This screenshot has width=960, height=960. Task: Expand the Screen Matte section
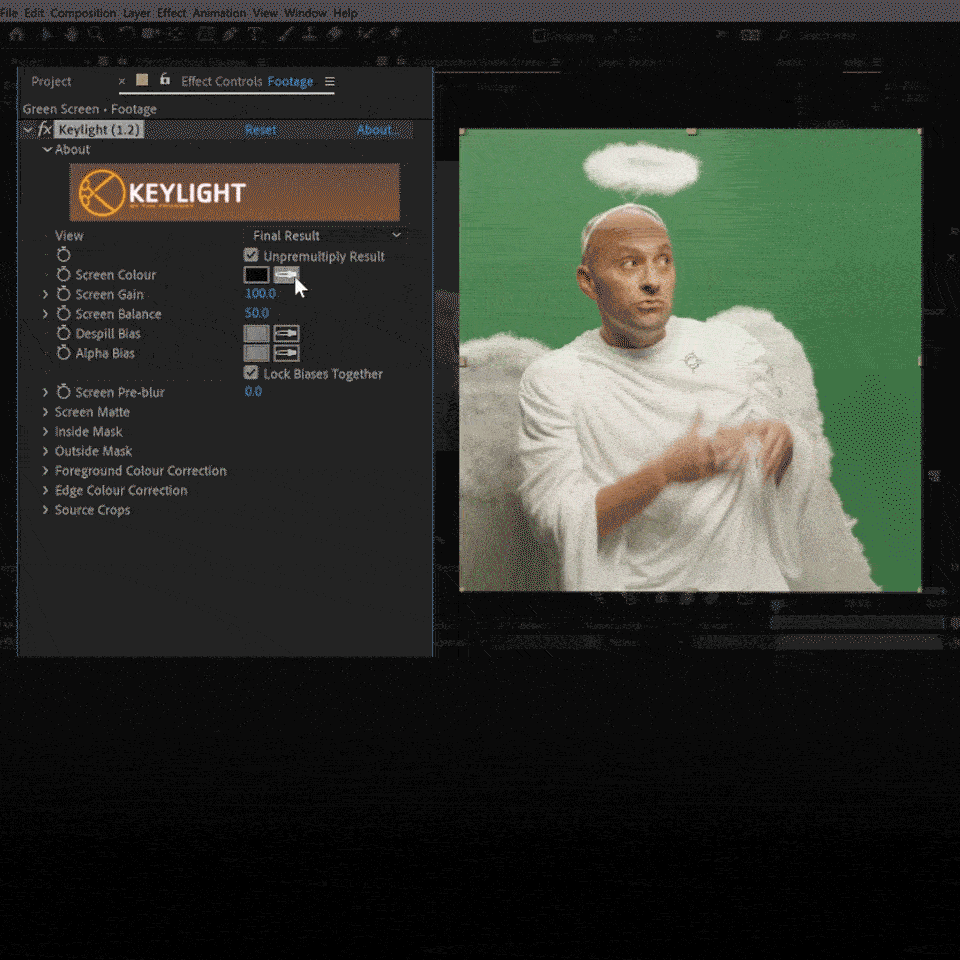pyautogui.click(x=45, y=411)
